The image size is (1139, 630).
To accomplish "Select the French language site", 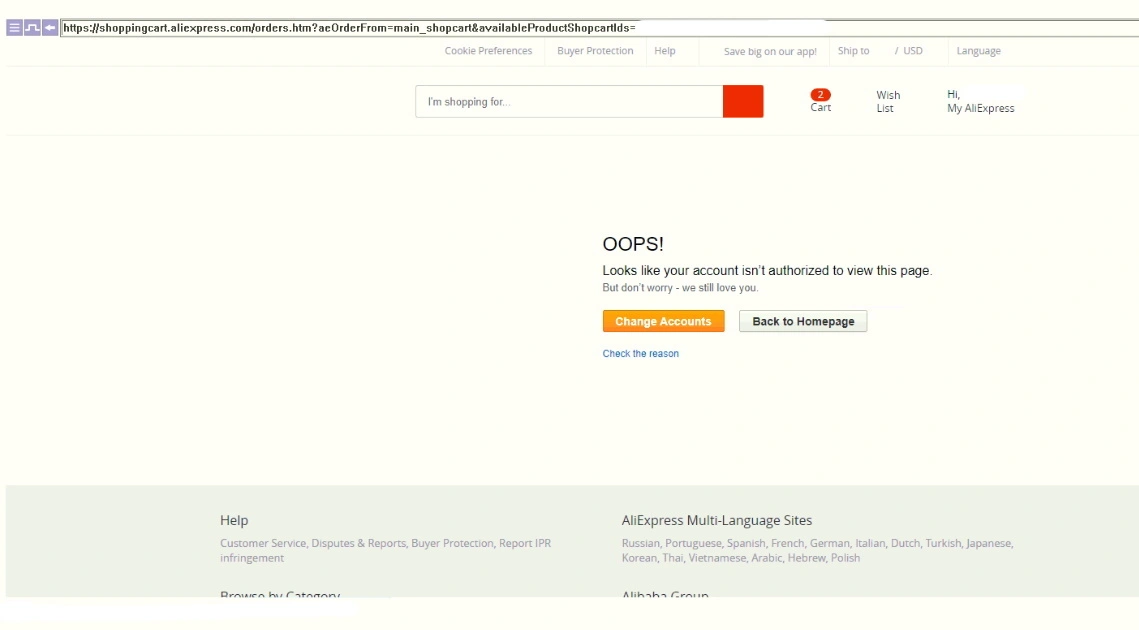I will tap(787, 543).
